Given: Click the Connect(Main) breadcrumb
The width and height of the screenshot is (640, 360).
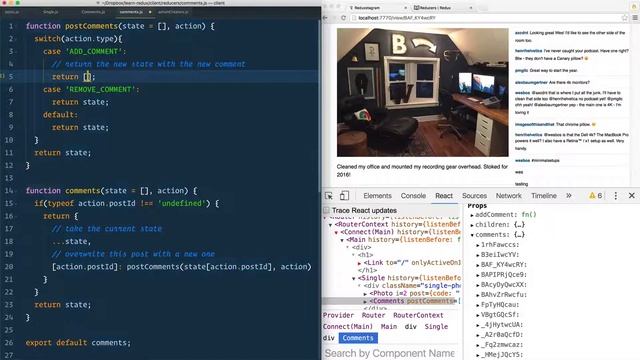Looking at the screenshot, I should click(347, 327).
